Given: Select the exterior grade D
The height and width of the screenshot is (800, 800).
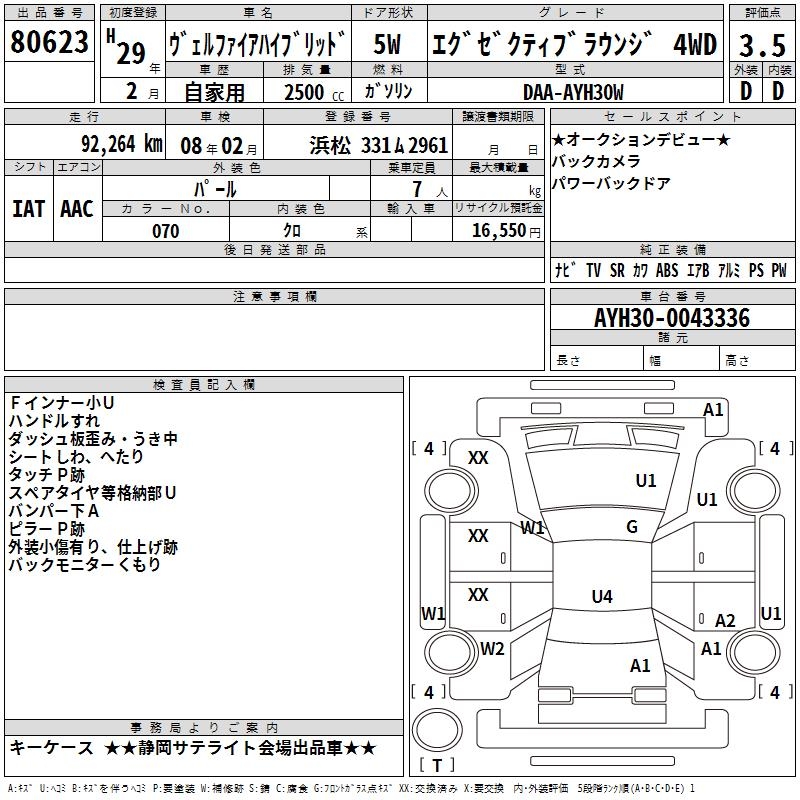Looking at the screenshot, I should click(x=746, y=91).
